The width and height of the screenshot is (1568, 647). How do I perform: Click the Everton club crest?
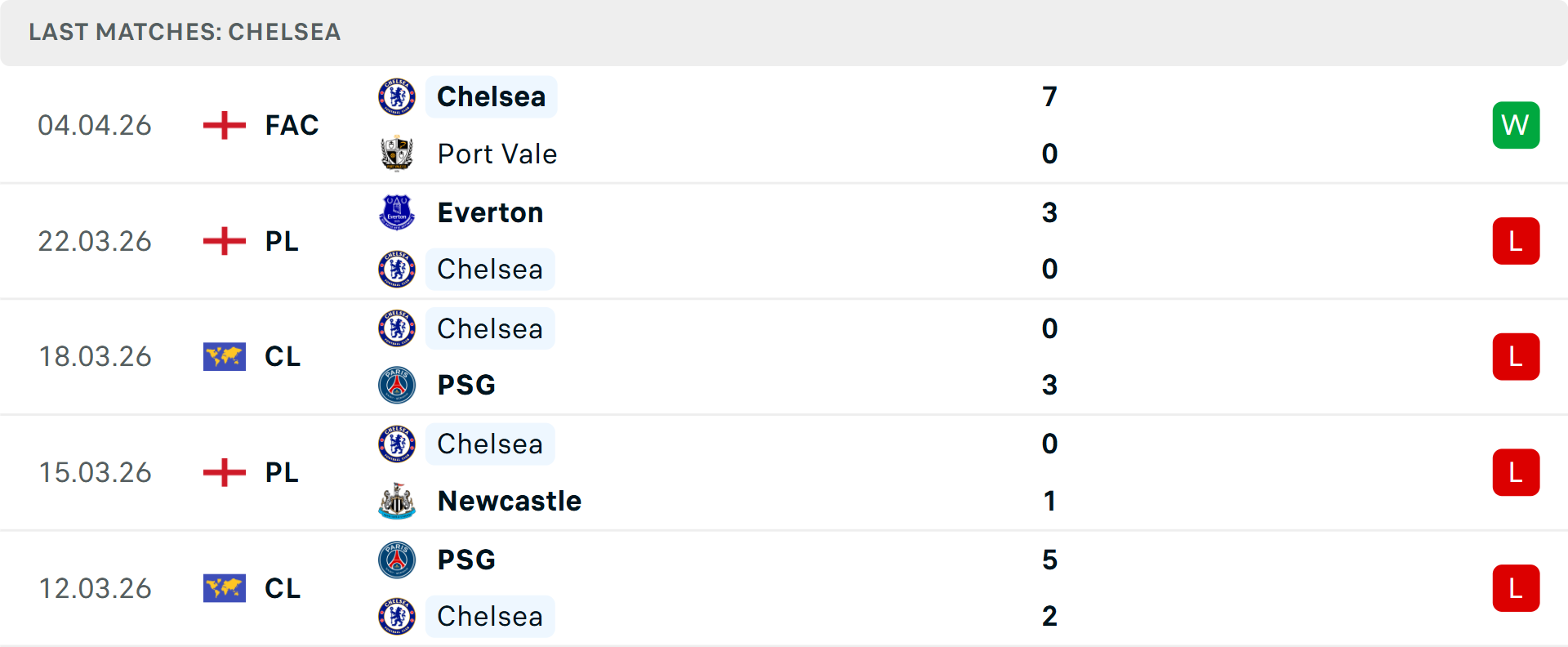(397, 212)
